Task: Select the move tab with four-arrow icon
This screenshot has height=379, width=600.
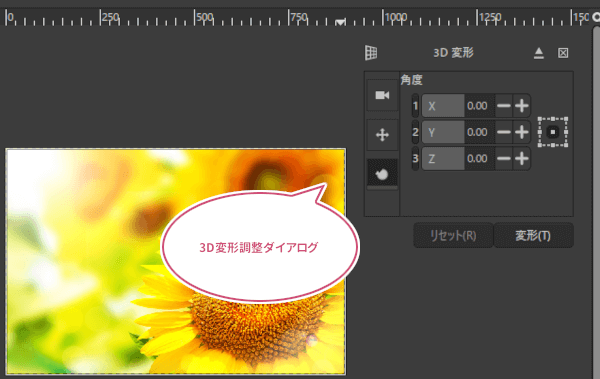Action: [x=382, y=135]
